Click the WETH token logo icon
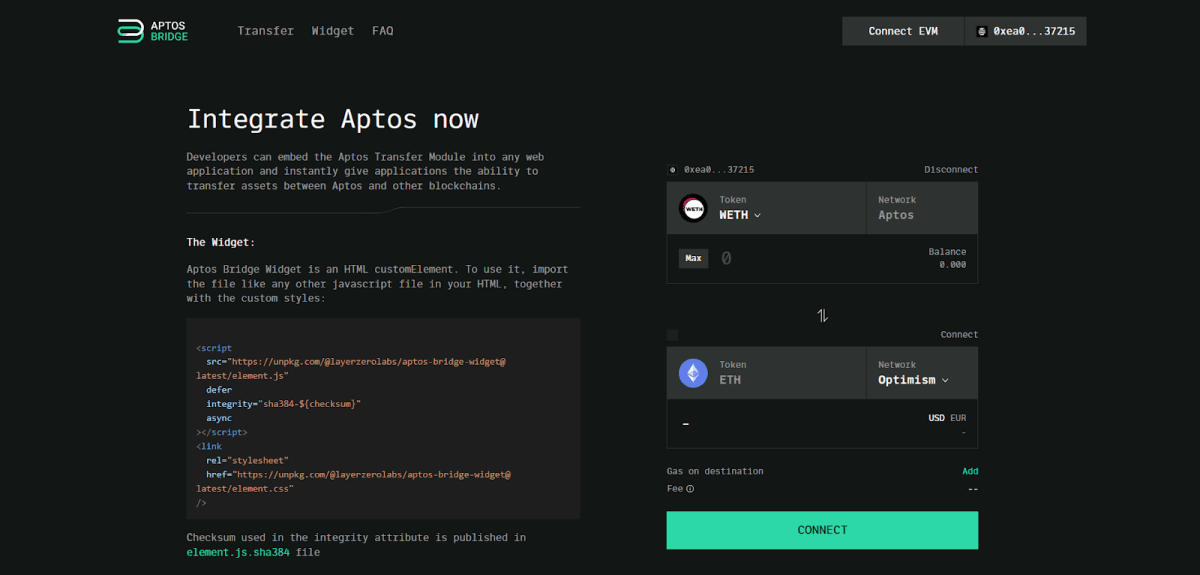Screen dimensions: 1200x575 click(693, 208)
